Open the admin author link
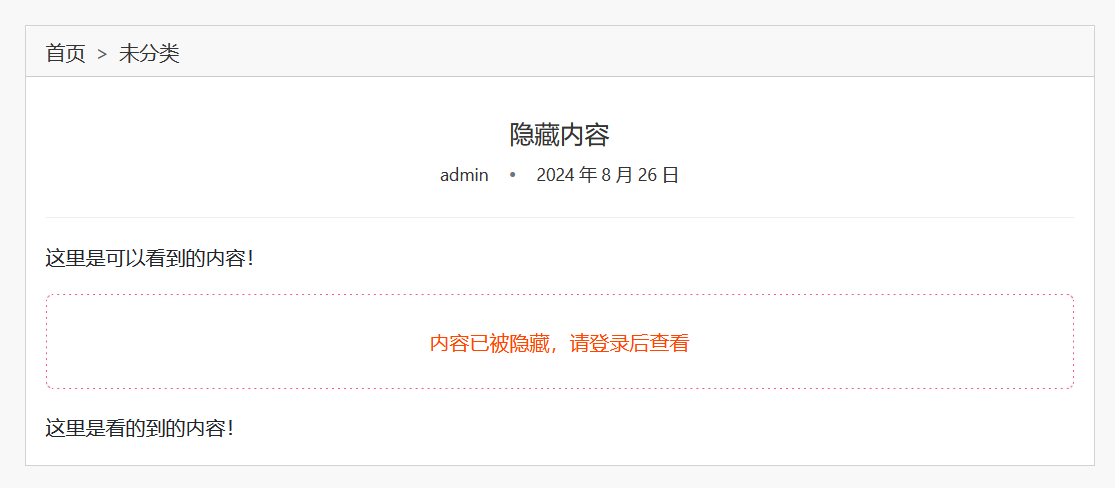Screen dimensions: 1115x488 (464, 175)
